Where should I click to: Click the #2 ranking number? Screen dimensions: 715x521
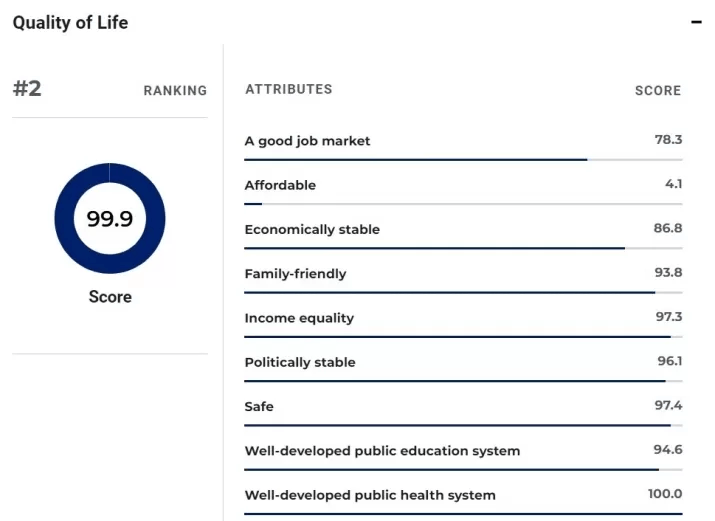[27, 88]
